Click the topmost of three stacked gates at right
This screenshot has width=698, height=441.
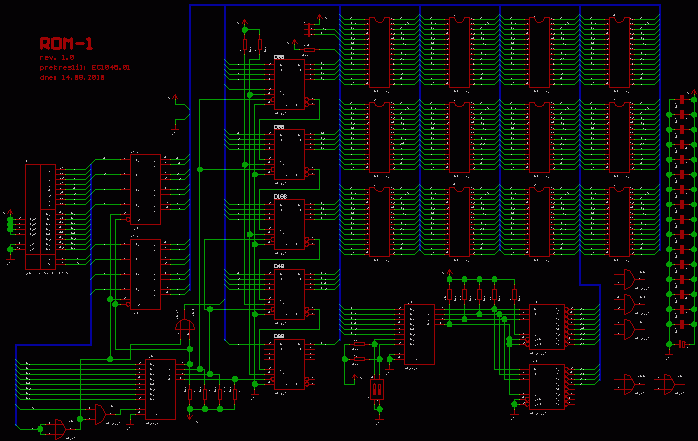(x=627, y=278)
